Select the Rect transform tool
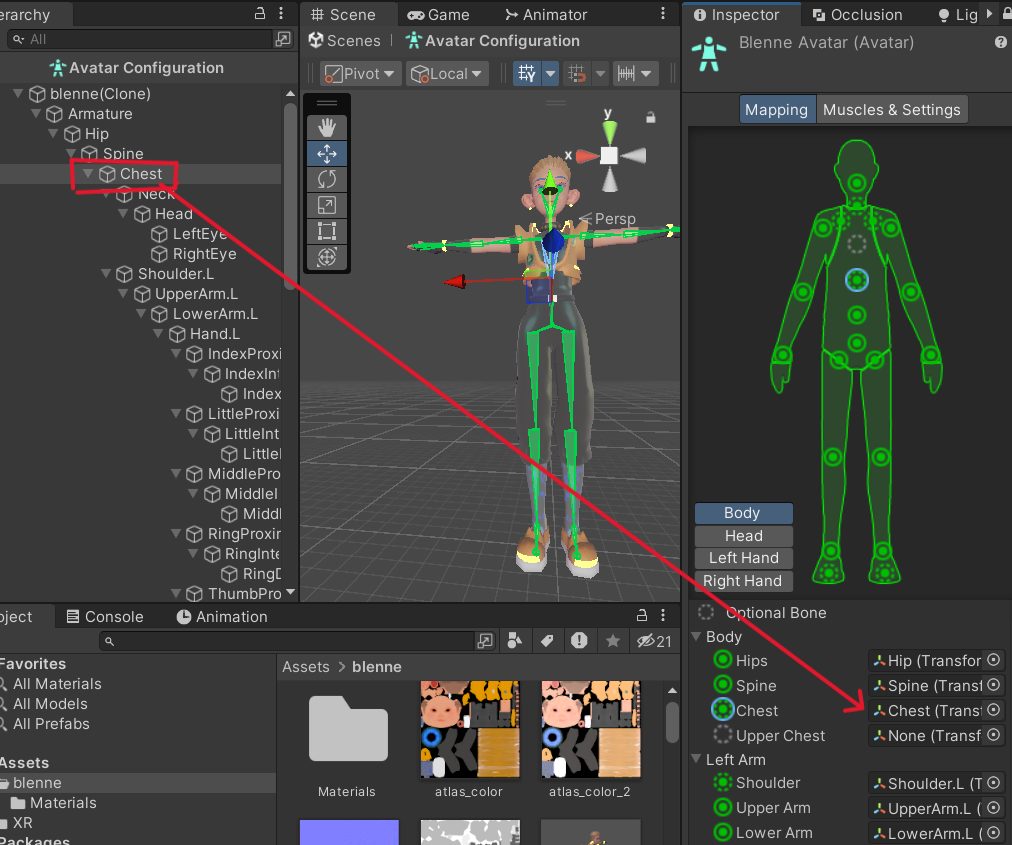Viewport: 1012px width, 845px height. coord(326,232)
